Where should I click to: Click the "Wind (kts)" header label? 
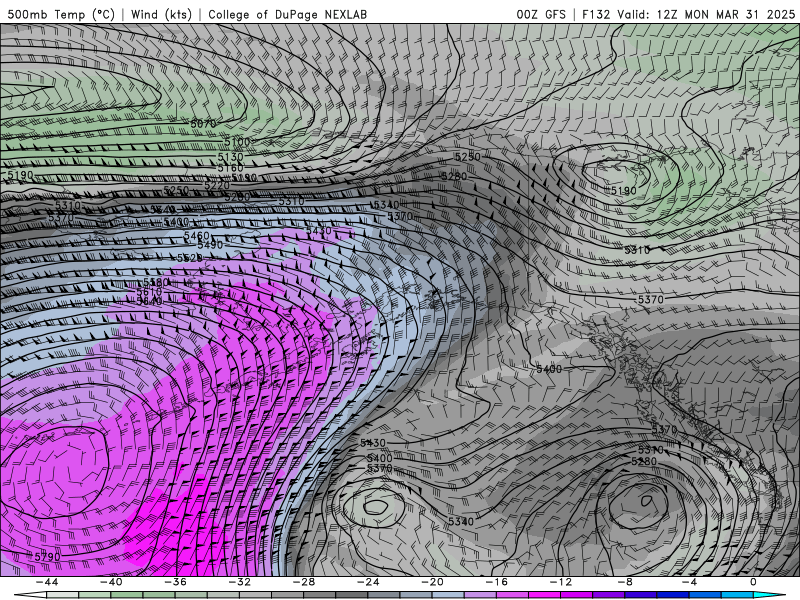click(x=162, y=14)
